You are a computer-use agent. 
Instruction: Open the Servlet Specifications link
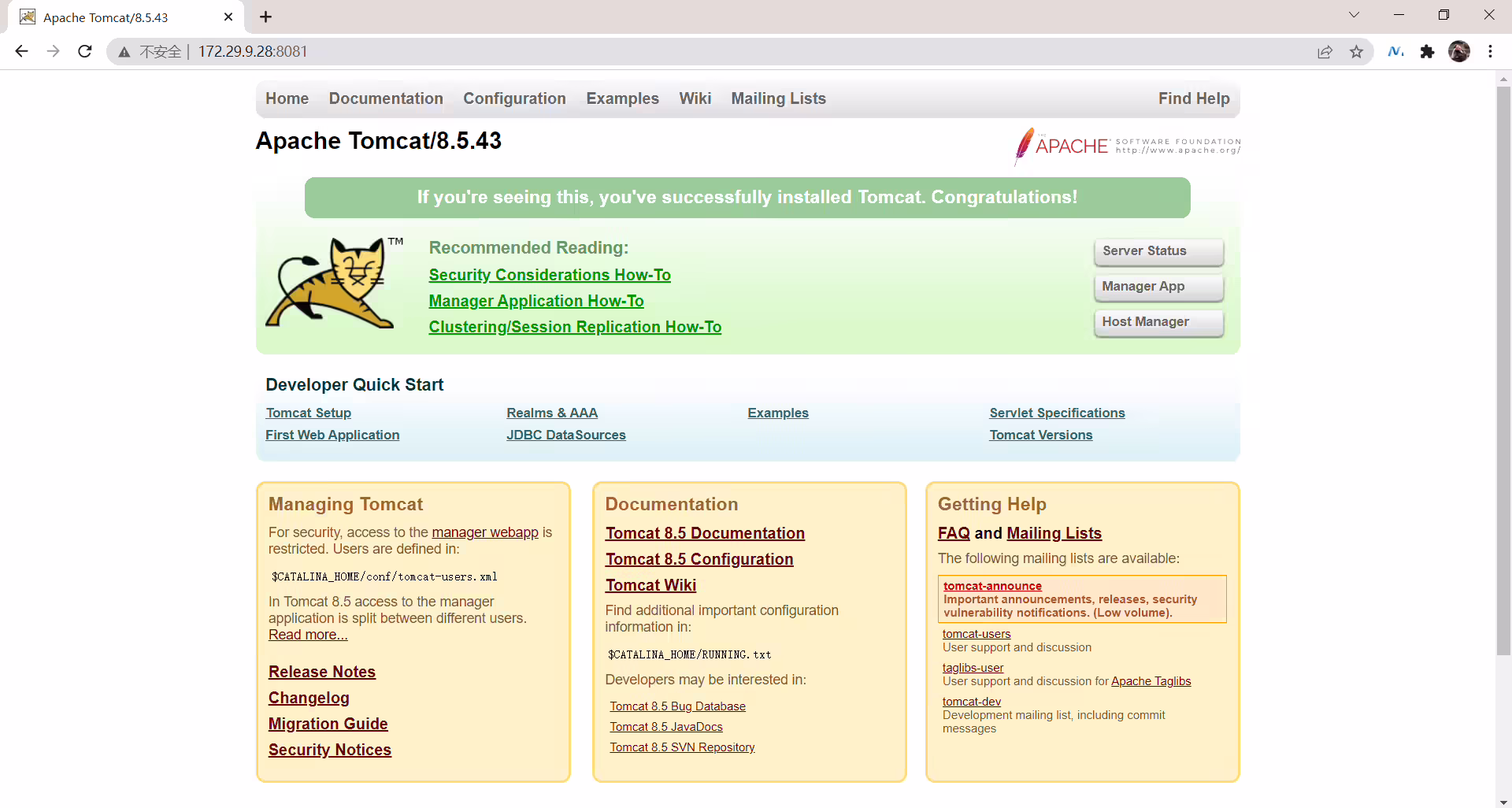(1057, 413)
